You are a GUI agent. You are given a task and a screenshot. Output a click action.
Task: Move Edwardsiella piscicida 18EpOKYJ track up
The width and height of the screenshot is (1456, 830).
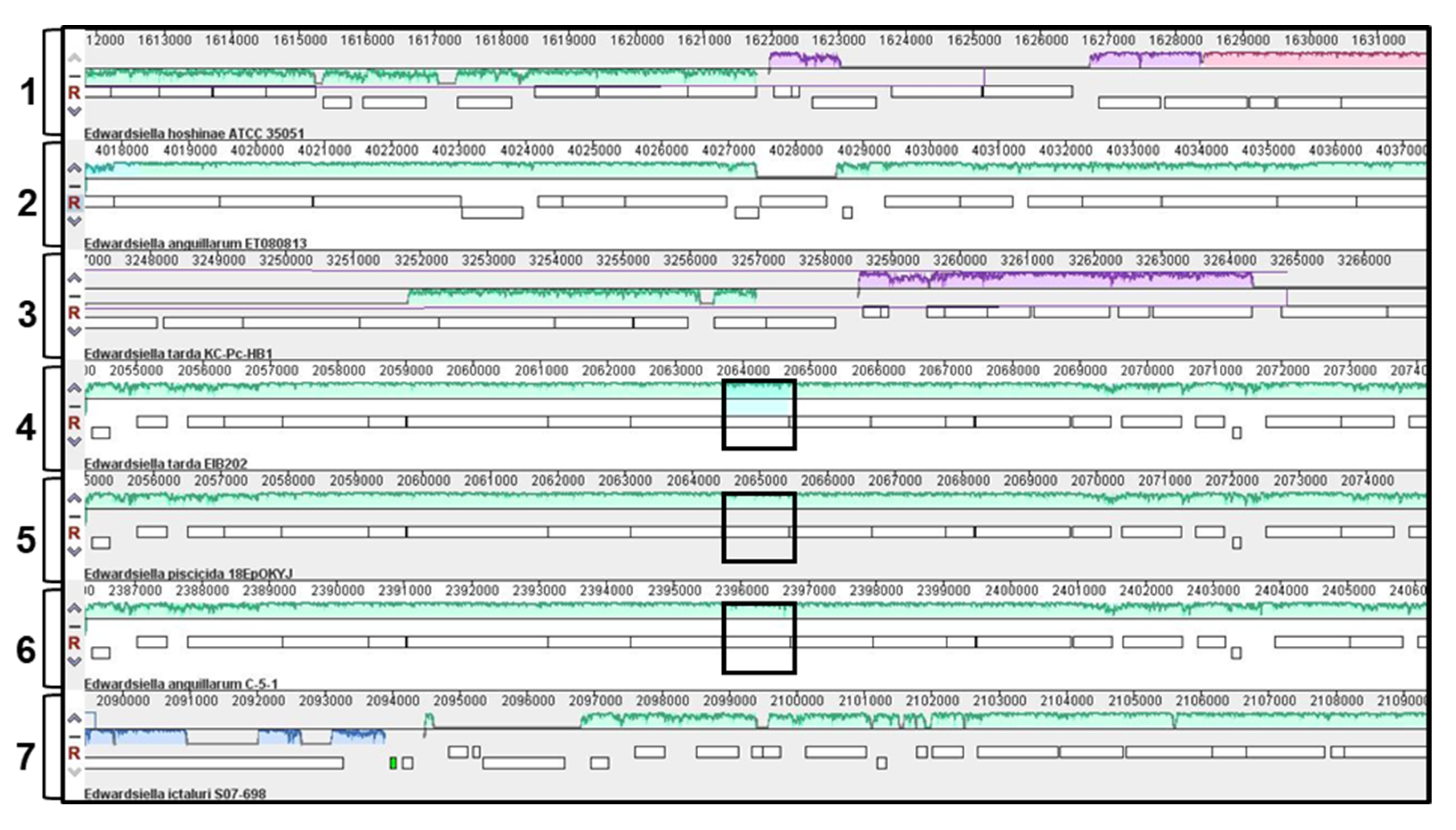click(x=74, y=498)
